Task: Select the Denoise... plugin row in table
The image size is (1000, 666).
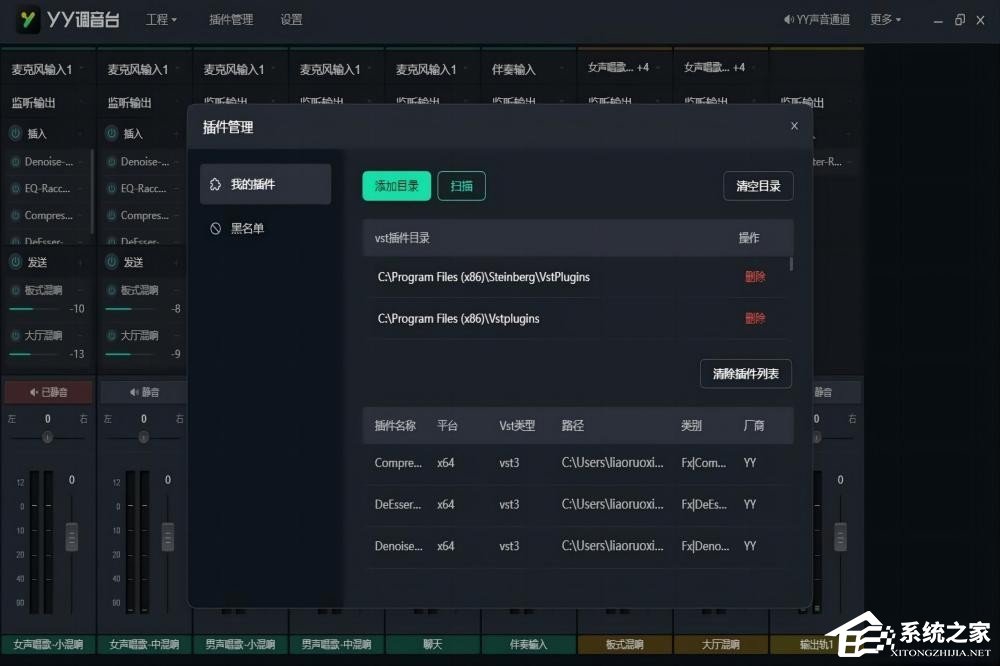Action: 578,546
